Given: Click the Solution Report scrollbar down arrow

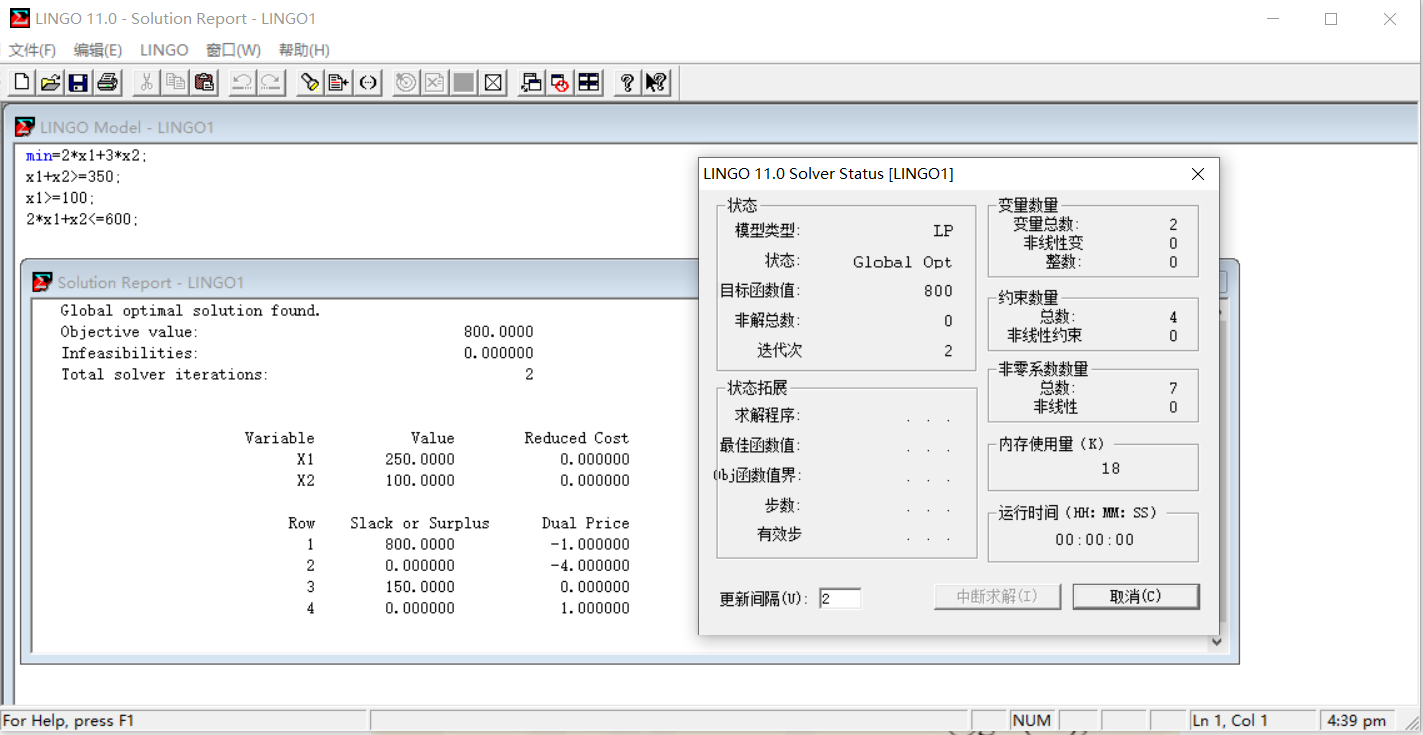Looking at the screenshot, I should pos(1217,642).
